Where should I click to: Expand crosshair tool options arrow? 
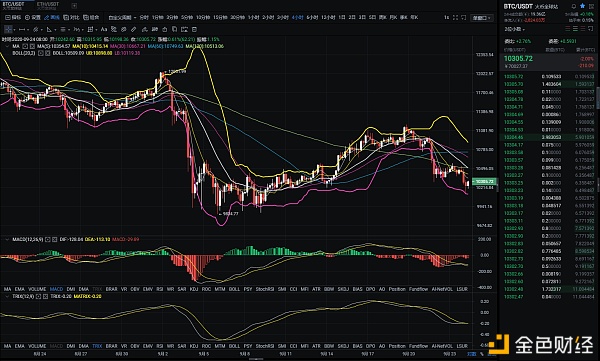click(x=15, y=30)
